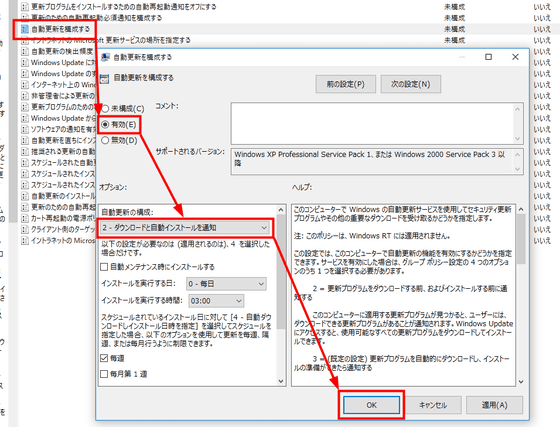Open the インストールを実行する日 dropdown (0 - 毎日)
This screenshot has height=427, width=560.
226,284
